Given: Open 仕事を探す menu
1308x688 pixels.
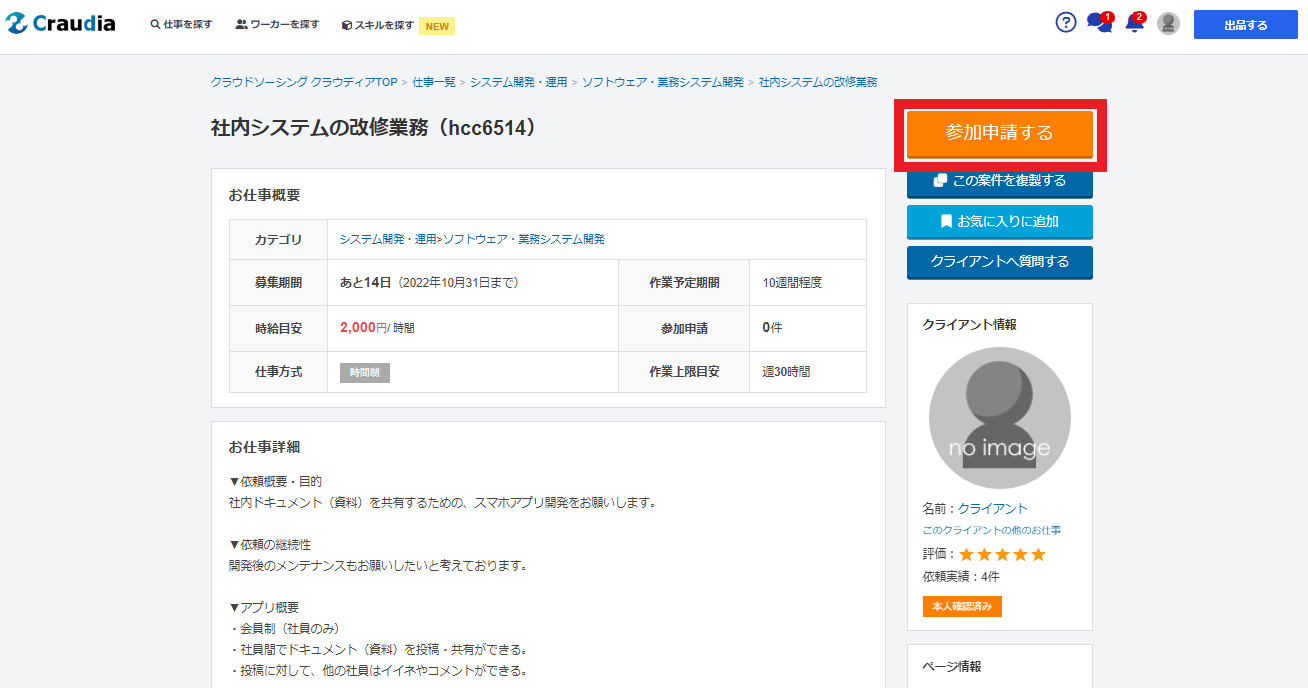Looking at the screenshot, I should coord(182,25).
